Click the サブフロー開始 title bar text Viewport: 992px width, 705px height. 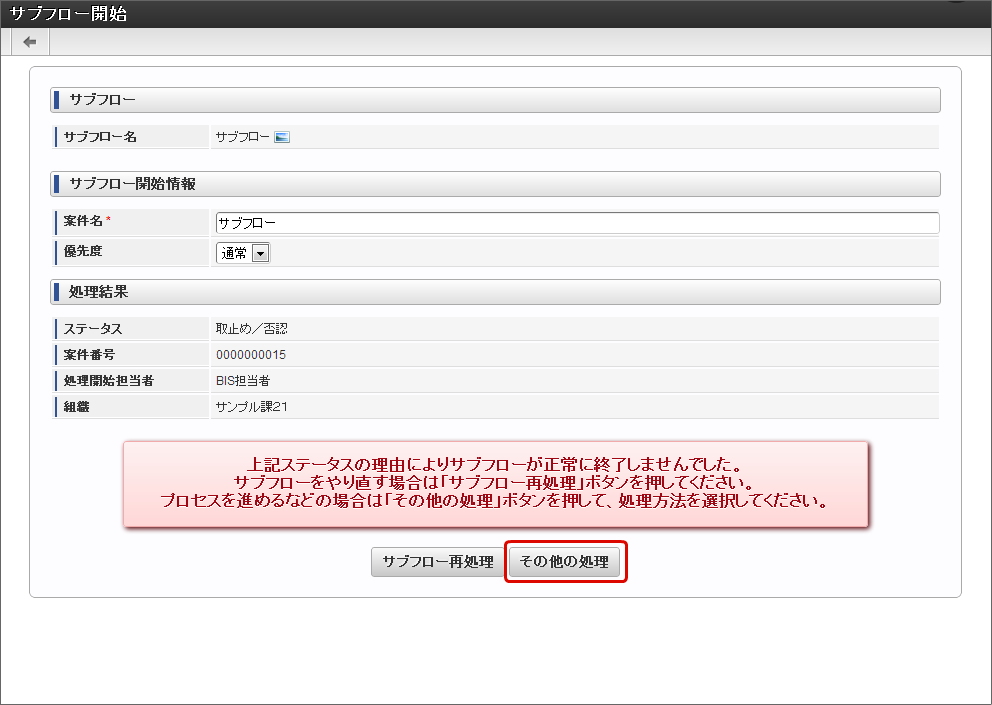pos(68,13)
